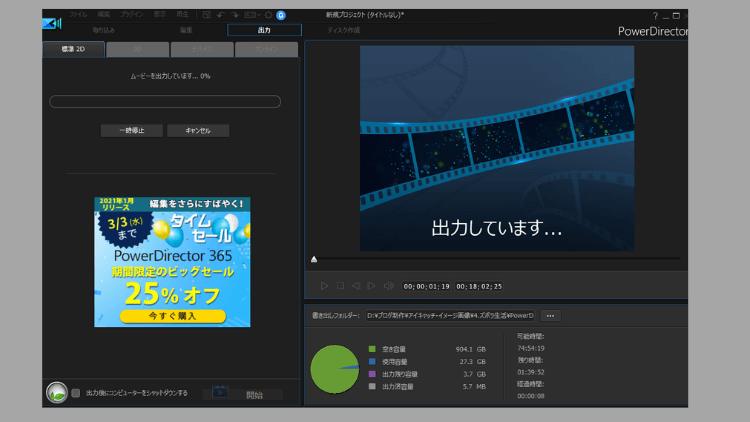Viewport: 750px width, 422px height.
Task: Click the volume speaker icon
Action: [x=389, y=286]
